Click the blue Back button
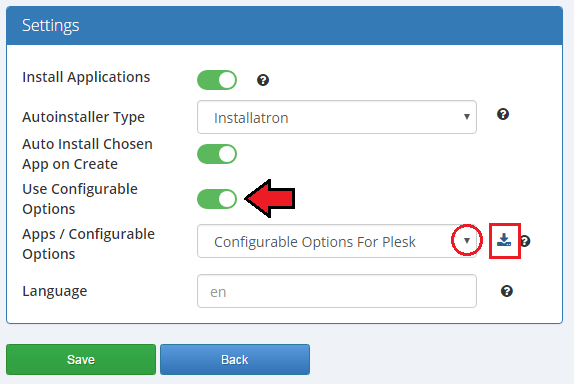The image size is (574, 384). [235, 359]
